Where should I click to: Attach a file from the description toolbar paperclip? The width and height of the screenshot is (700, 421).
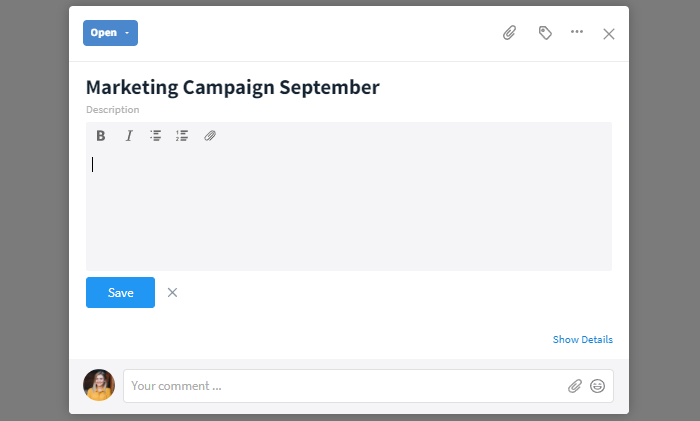(210, 136)
